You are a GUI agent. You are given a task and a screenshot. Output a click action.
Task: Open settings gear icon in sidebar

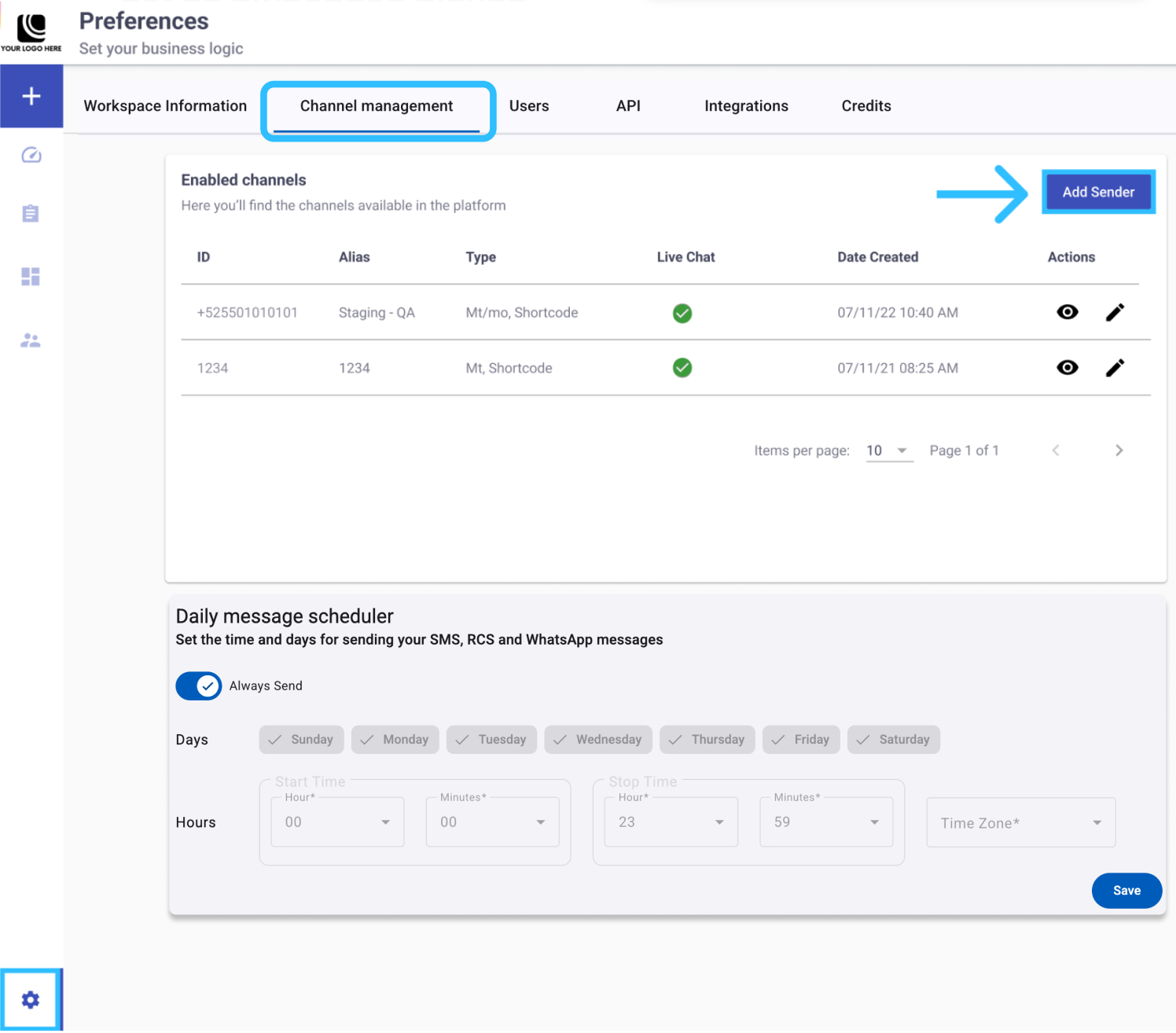(31, 999)
